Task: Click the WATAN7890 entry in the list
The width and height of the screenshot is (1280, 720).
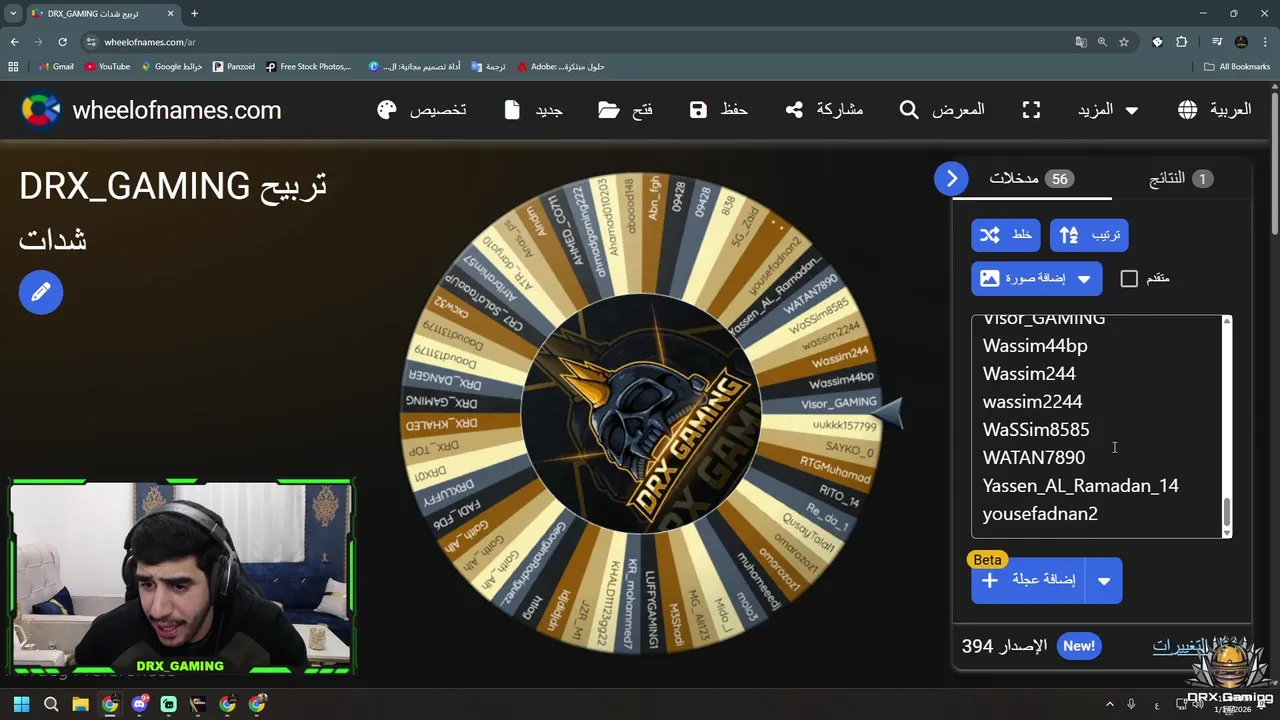Action: pos(1033,458)
